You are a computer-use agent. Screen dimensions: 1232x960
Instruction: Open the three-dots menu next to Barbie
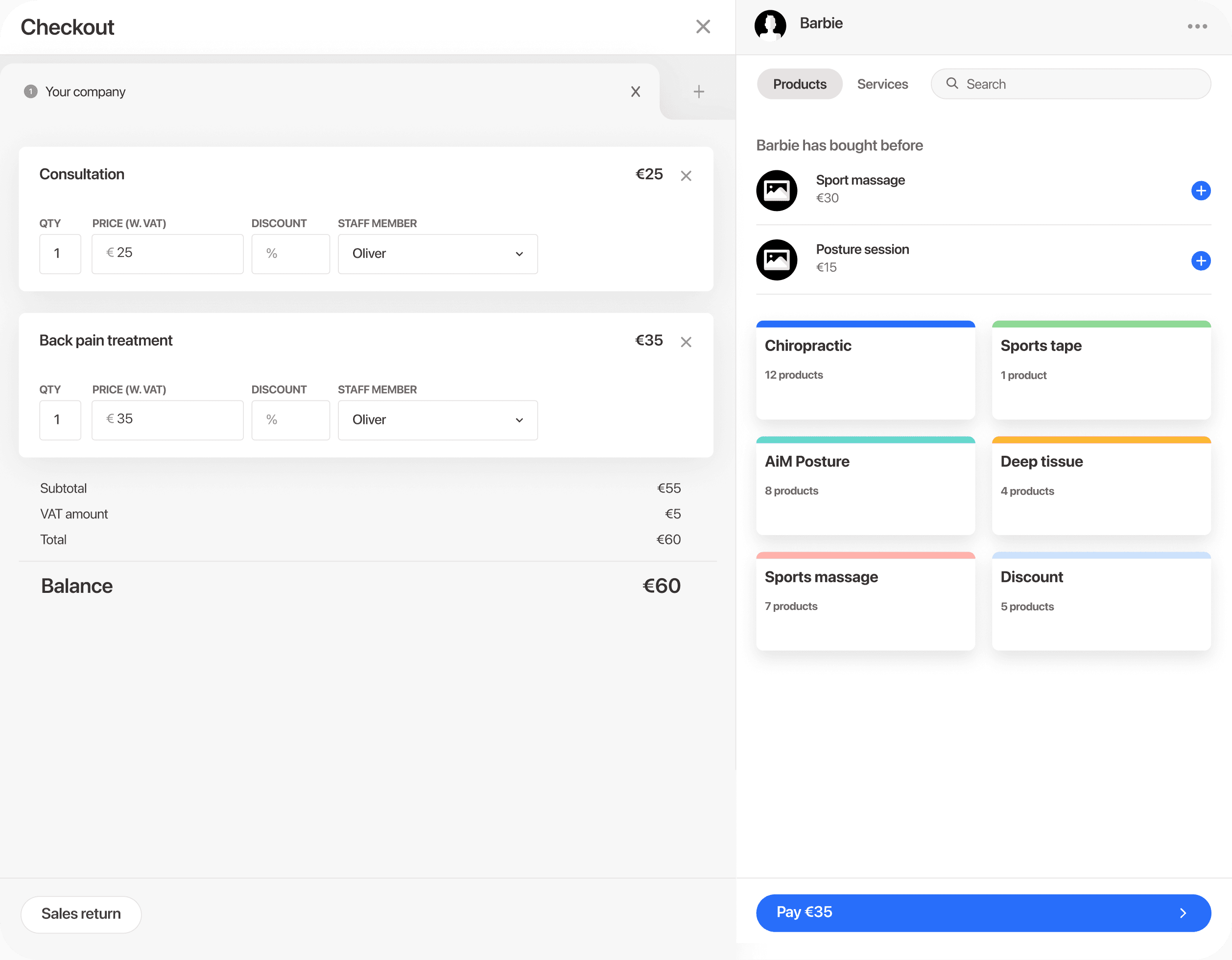[x=1197, y=26]
